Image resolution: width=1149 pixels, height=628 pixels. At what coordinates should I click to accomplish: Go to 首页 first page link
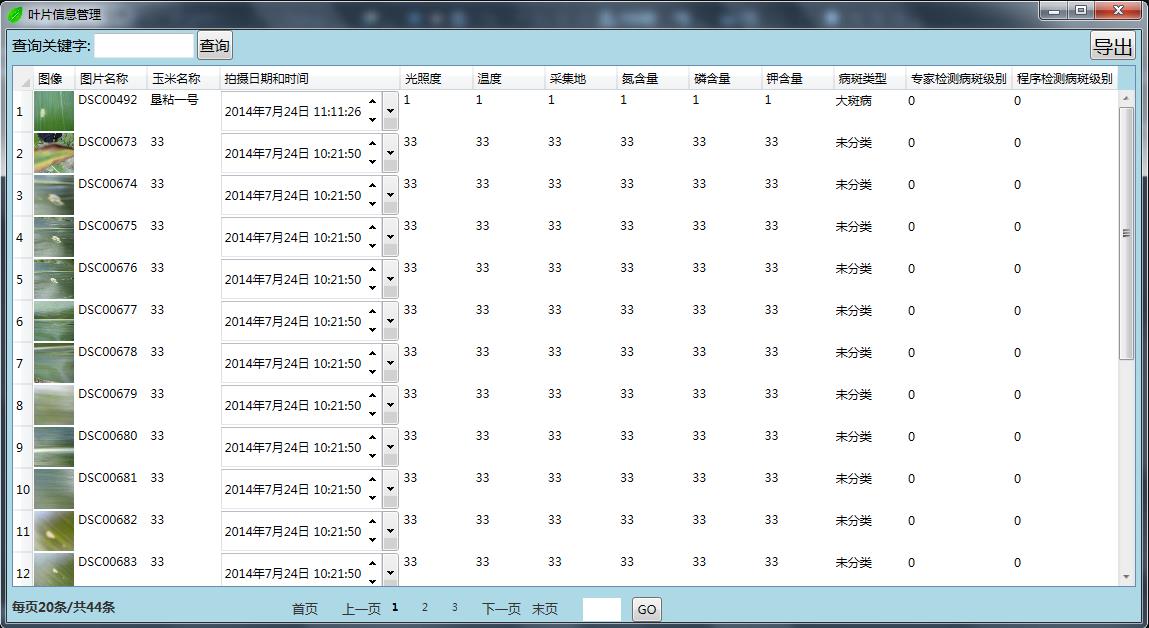click(x=305, y=609)
